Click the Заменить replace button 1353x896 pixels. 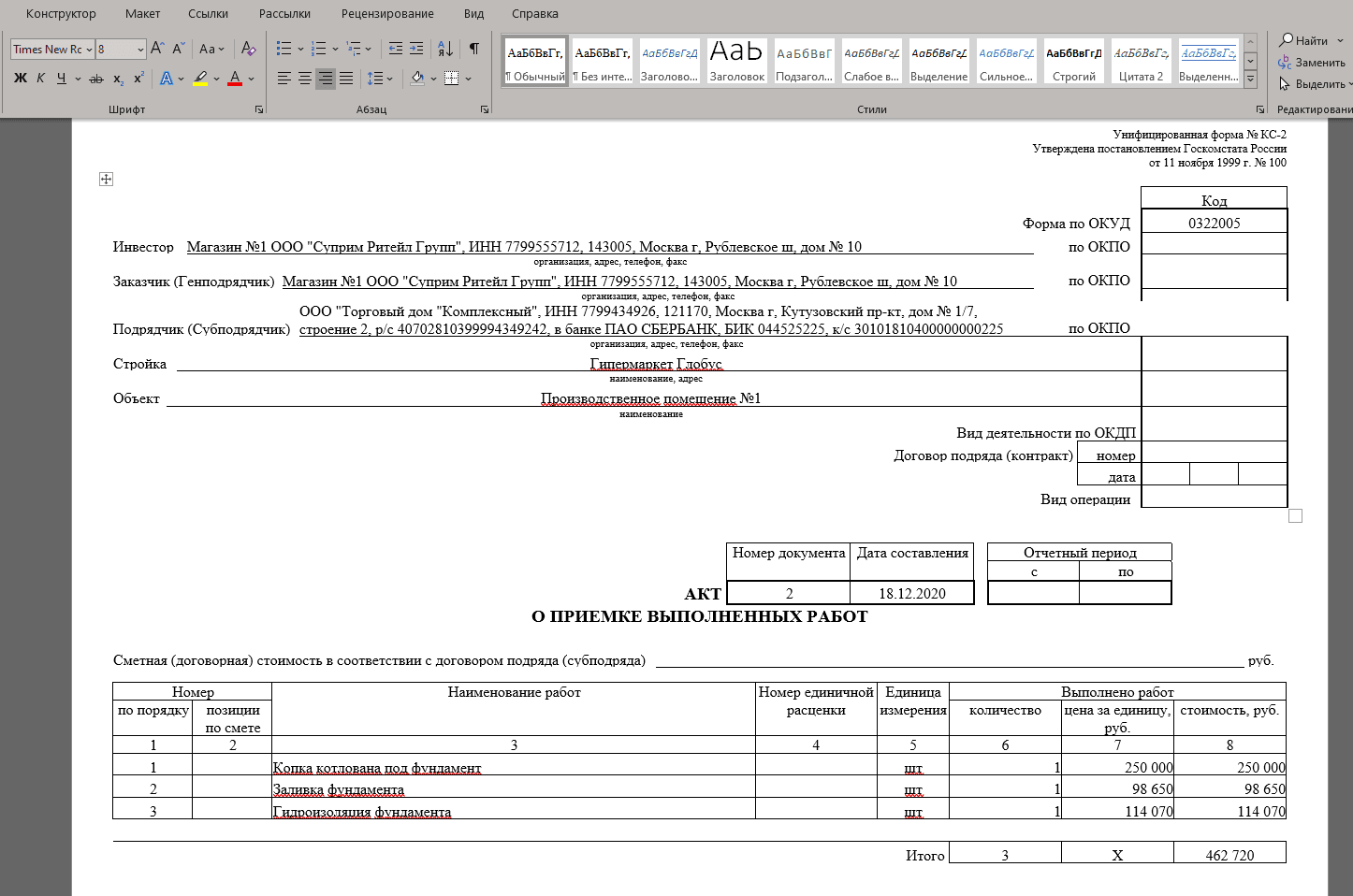point(1312,63)
